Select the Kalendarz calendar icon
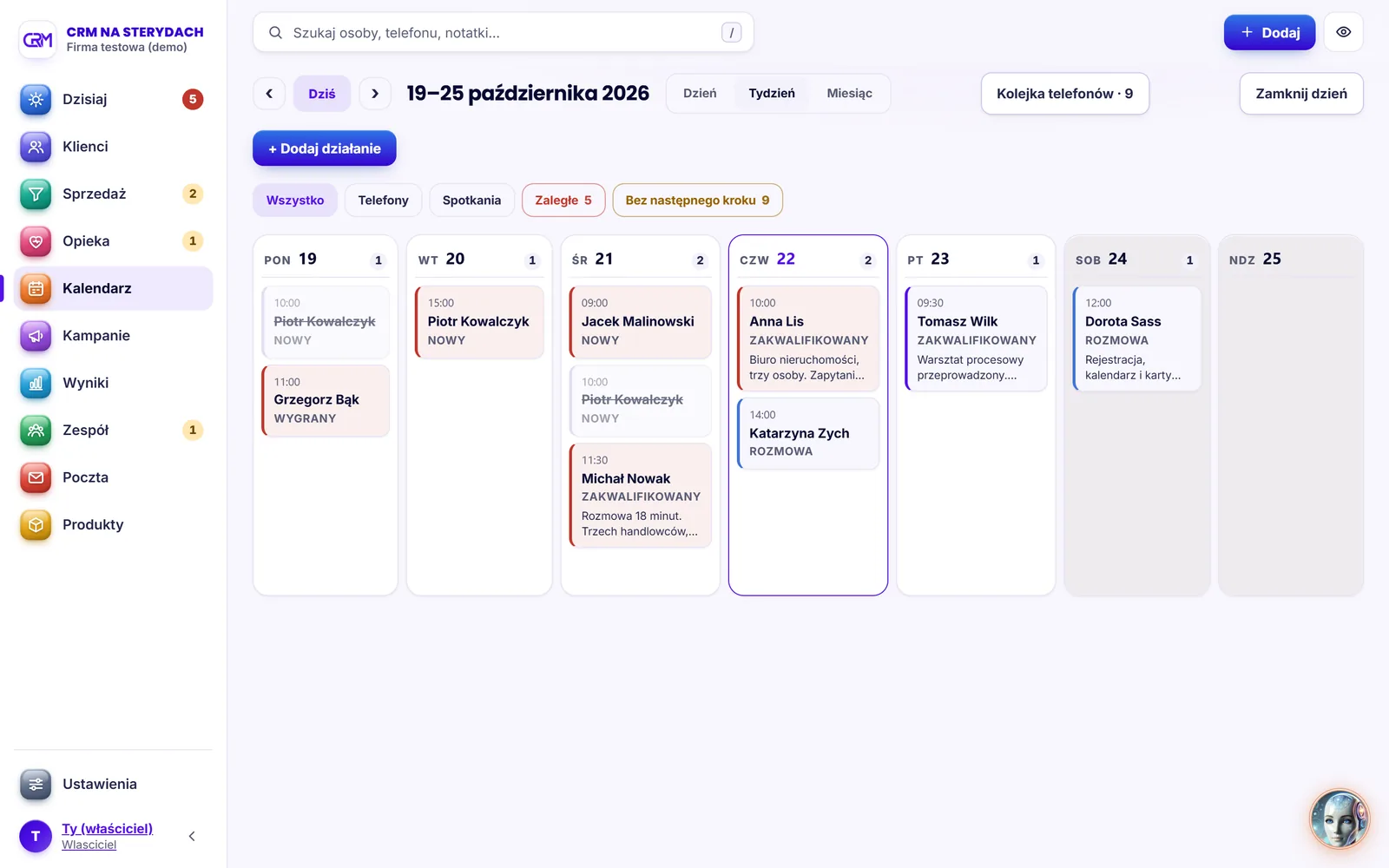 (x=36, y=288)
